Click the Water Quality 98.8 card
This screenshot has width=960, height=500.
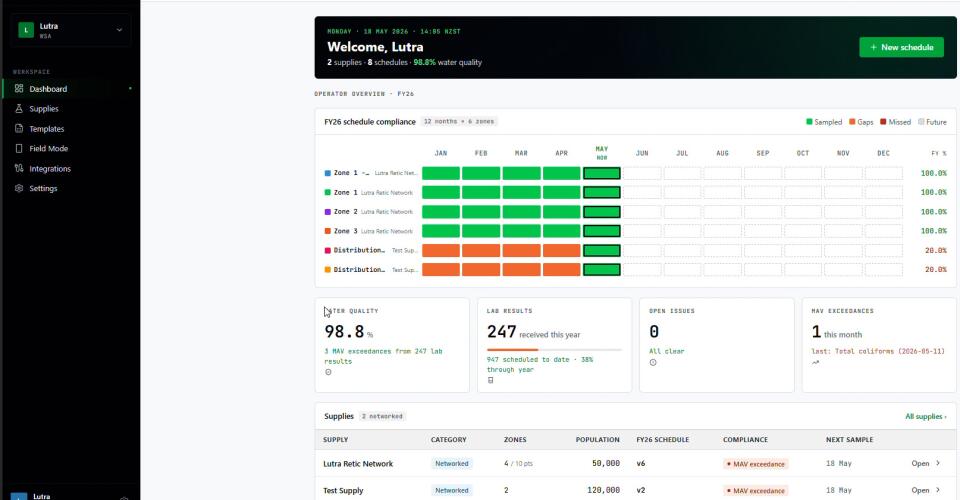click(392, 345)
